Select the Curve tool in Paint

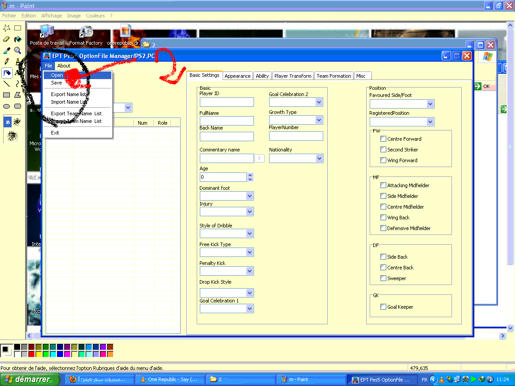pyautogui.click(x=17, y=84)
